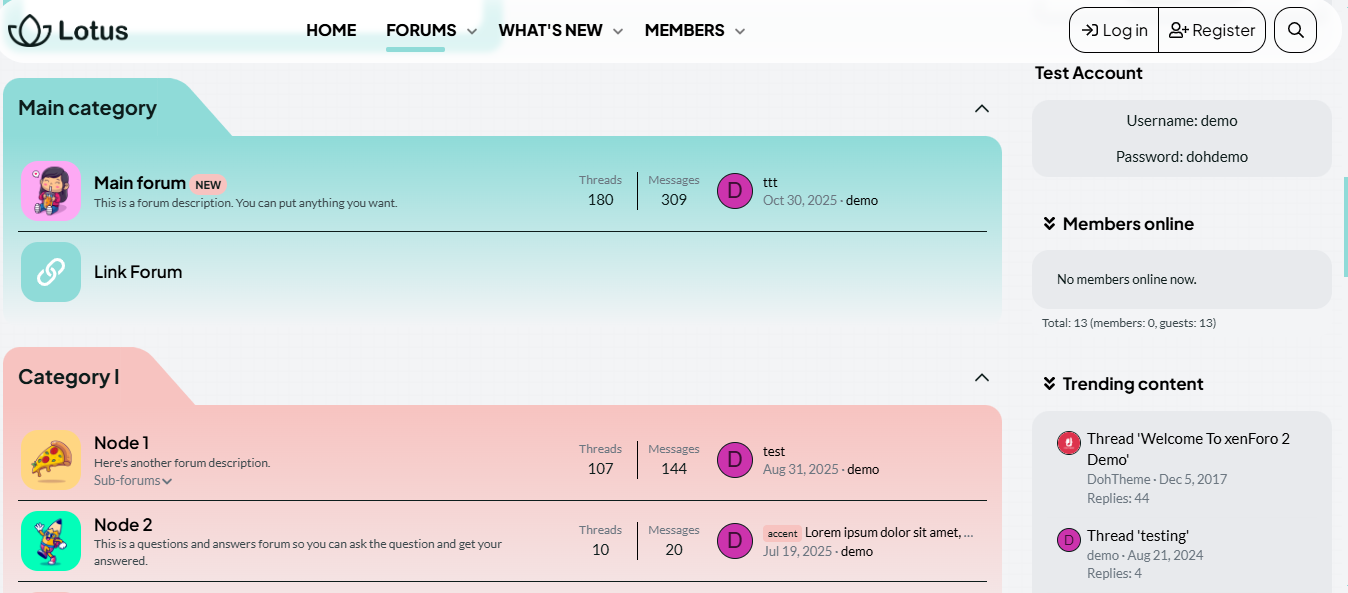The height and width of the screenshot is (593, 1348).
Task: Click the Main forum character icon
Action: pyautogui.click(x=51, y=191)
